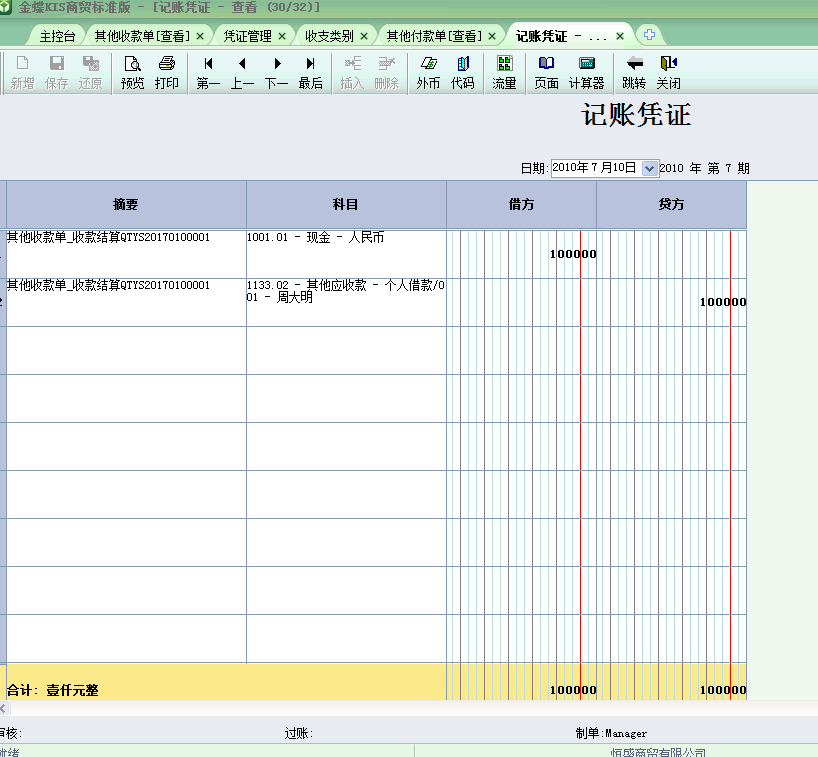Click the 还原 restore icon
This screenshot has width=818, height=757.
pos(90,73)
